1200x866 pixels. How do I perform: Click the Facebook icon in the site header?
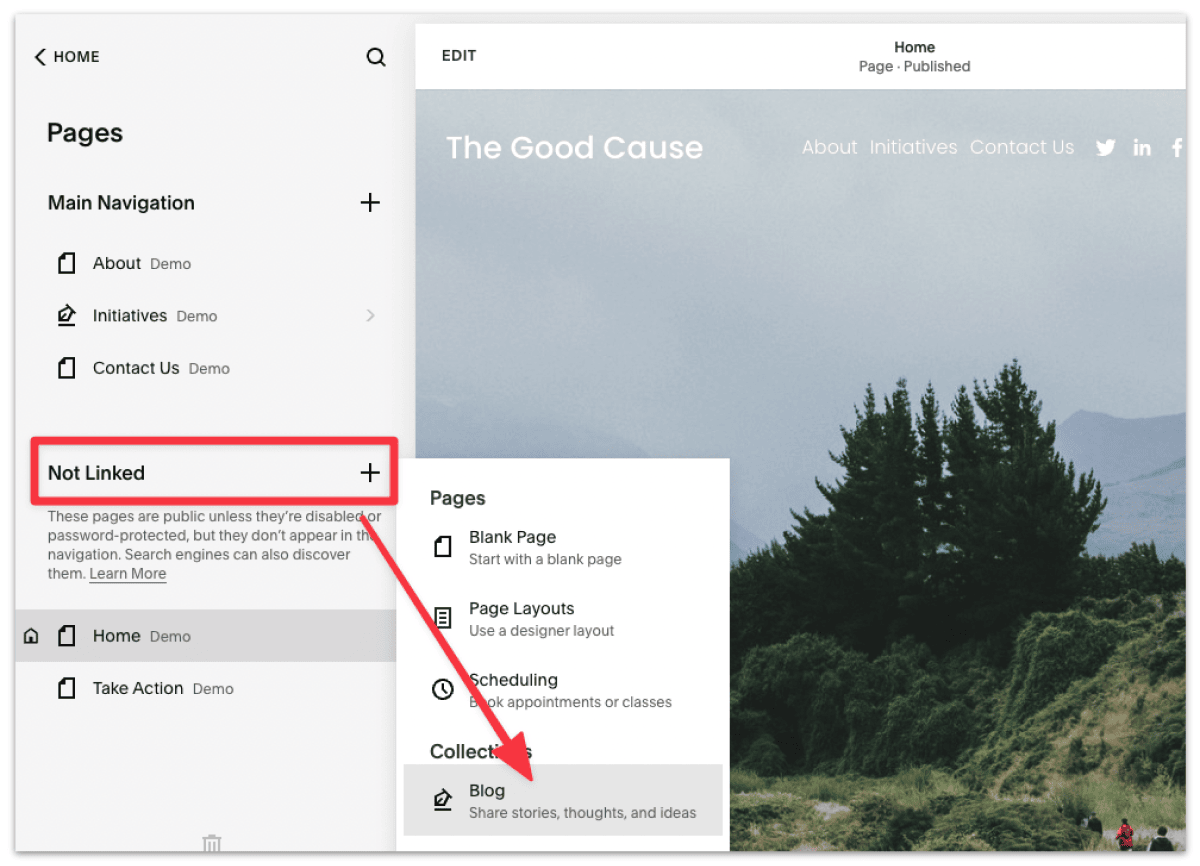tap(1177, 147)
